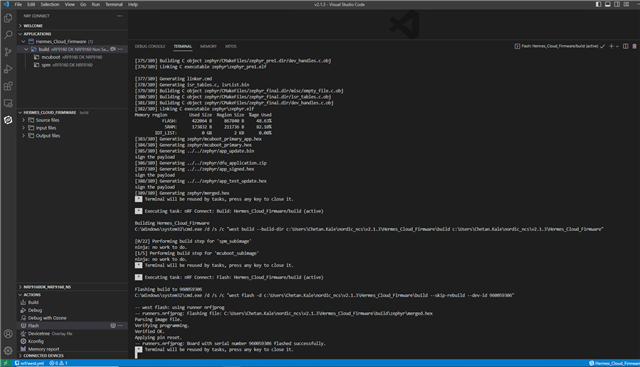Open the Remote Explorer view
640x367 pixels.
[x=8, y=103]
